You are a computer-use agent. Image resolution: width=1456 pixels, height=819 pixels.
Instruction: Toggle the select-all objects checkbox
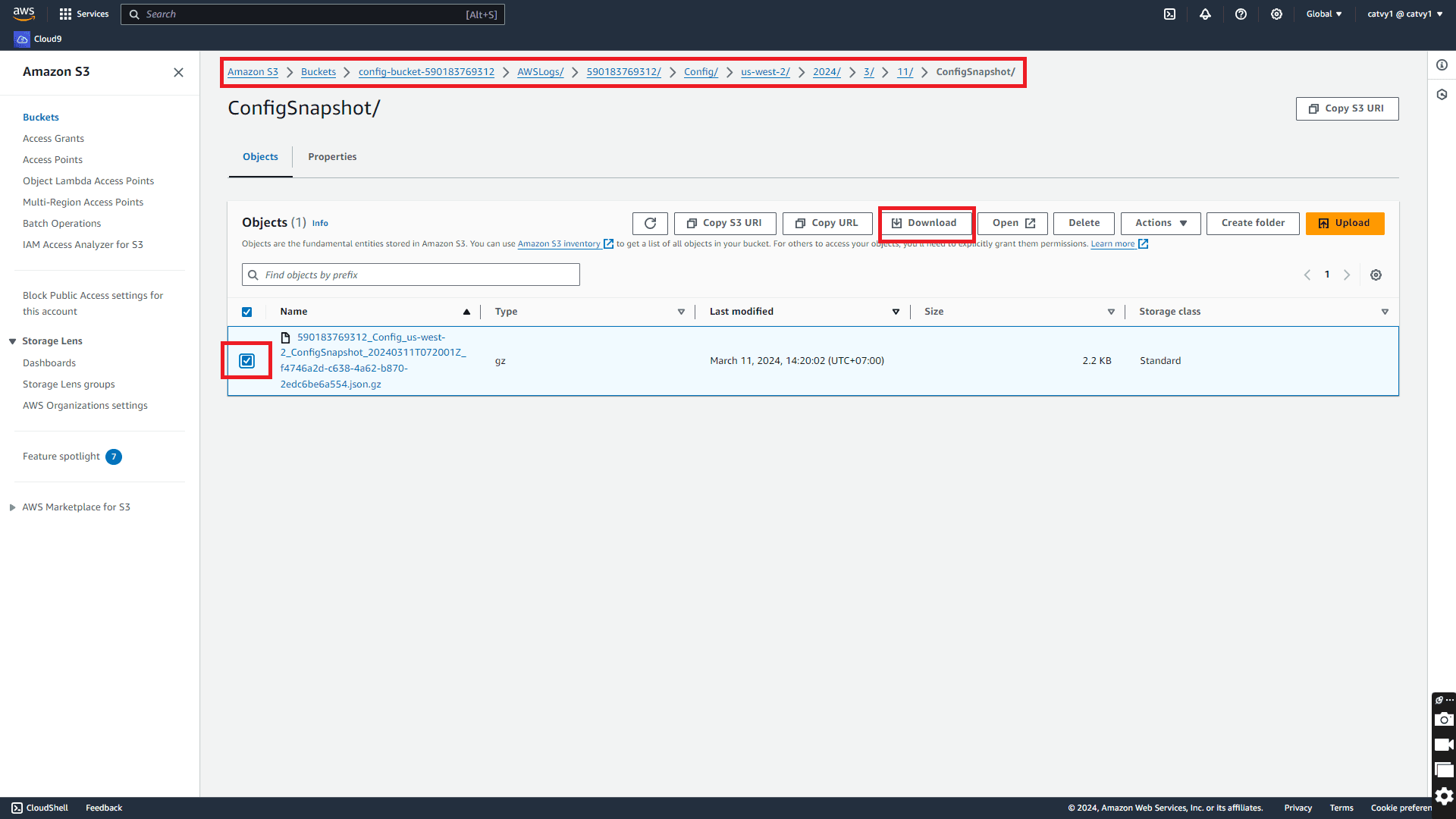(x=246, y=312)
